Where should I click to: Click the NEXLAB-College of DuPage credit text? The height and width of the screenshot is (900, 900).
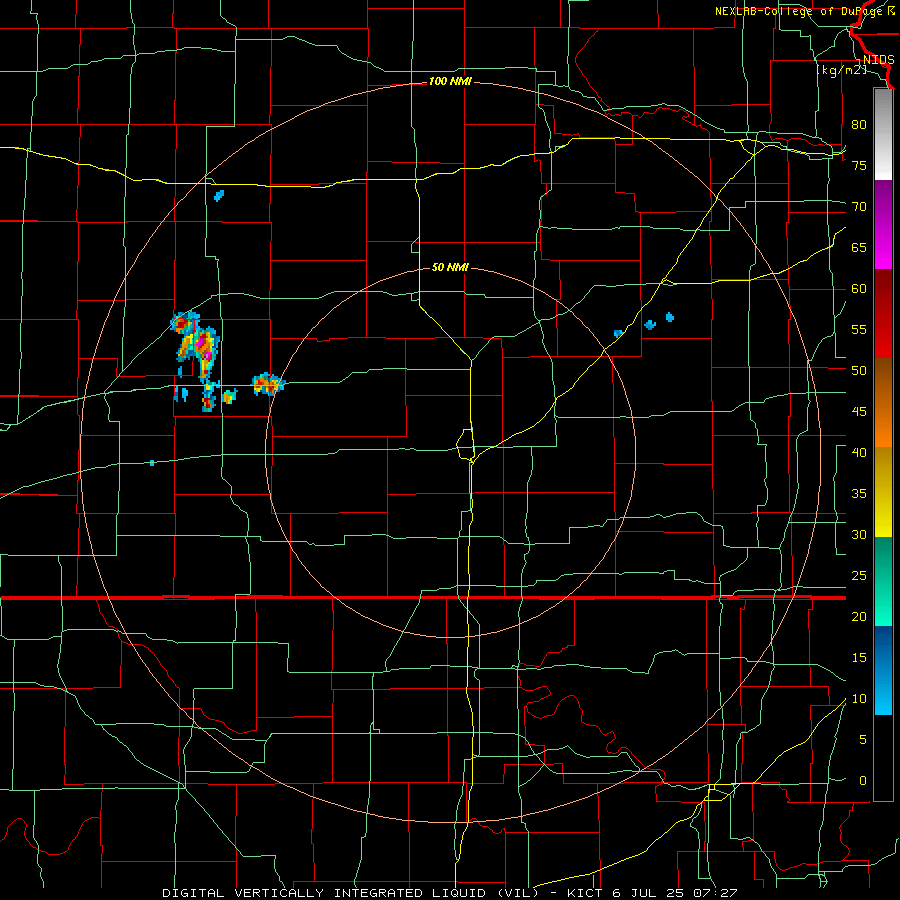[x=804, y=11]
